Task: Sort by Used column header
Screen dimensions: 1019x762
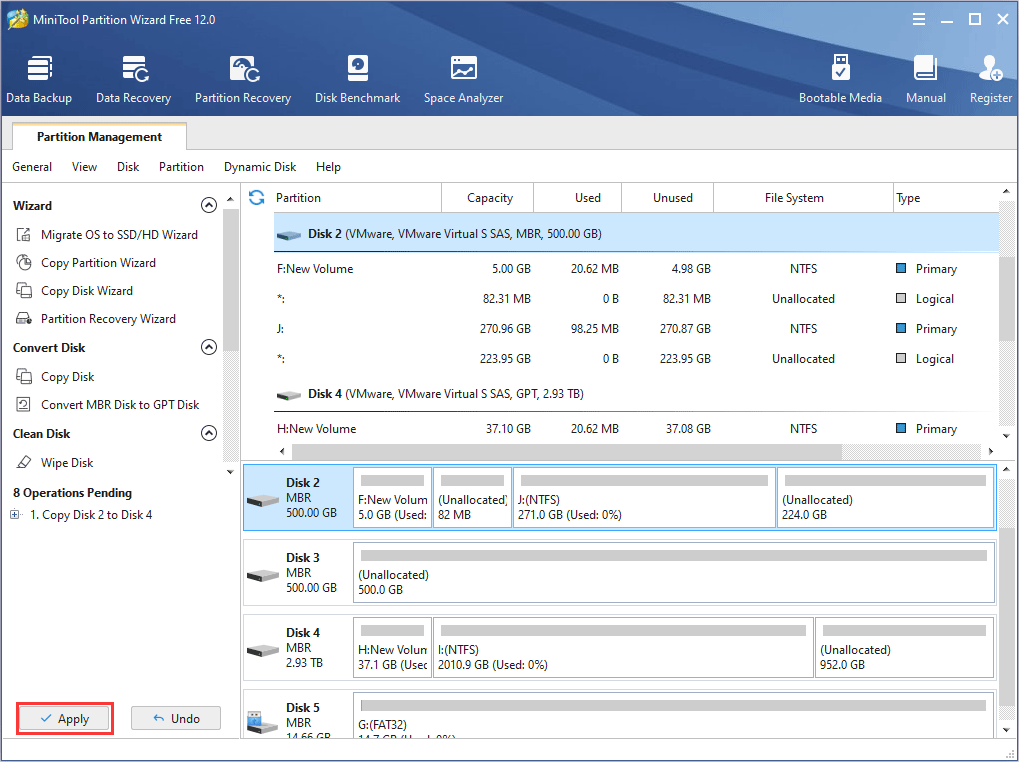Action: pyautogui.click(x=578, y=197)
